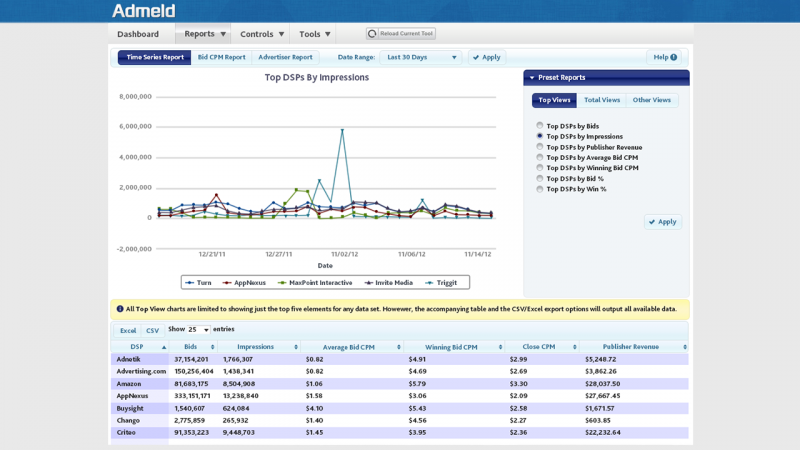This screenshot has width=800, height=450.
Task: Select Top DSPs by Publisher Revenue
Action: pyautogui.click(x=539, y=147)
